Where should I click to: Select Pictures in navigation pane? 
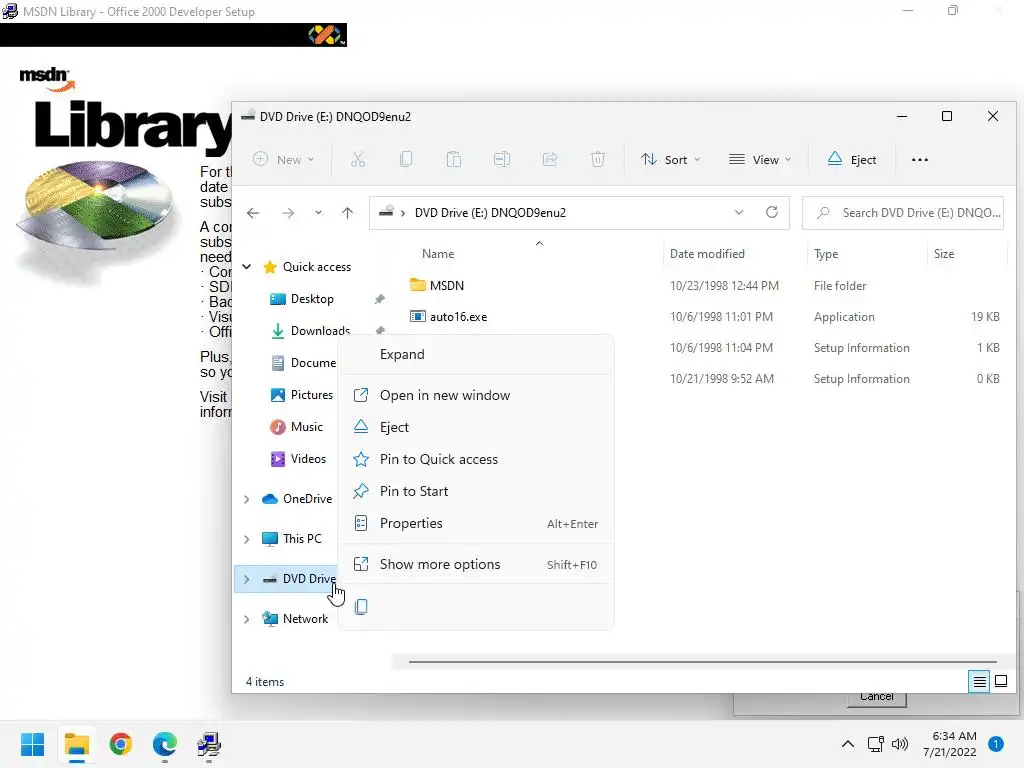coord(312,394)
